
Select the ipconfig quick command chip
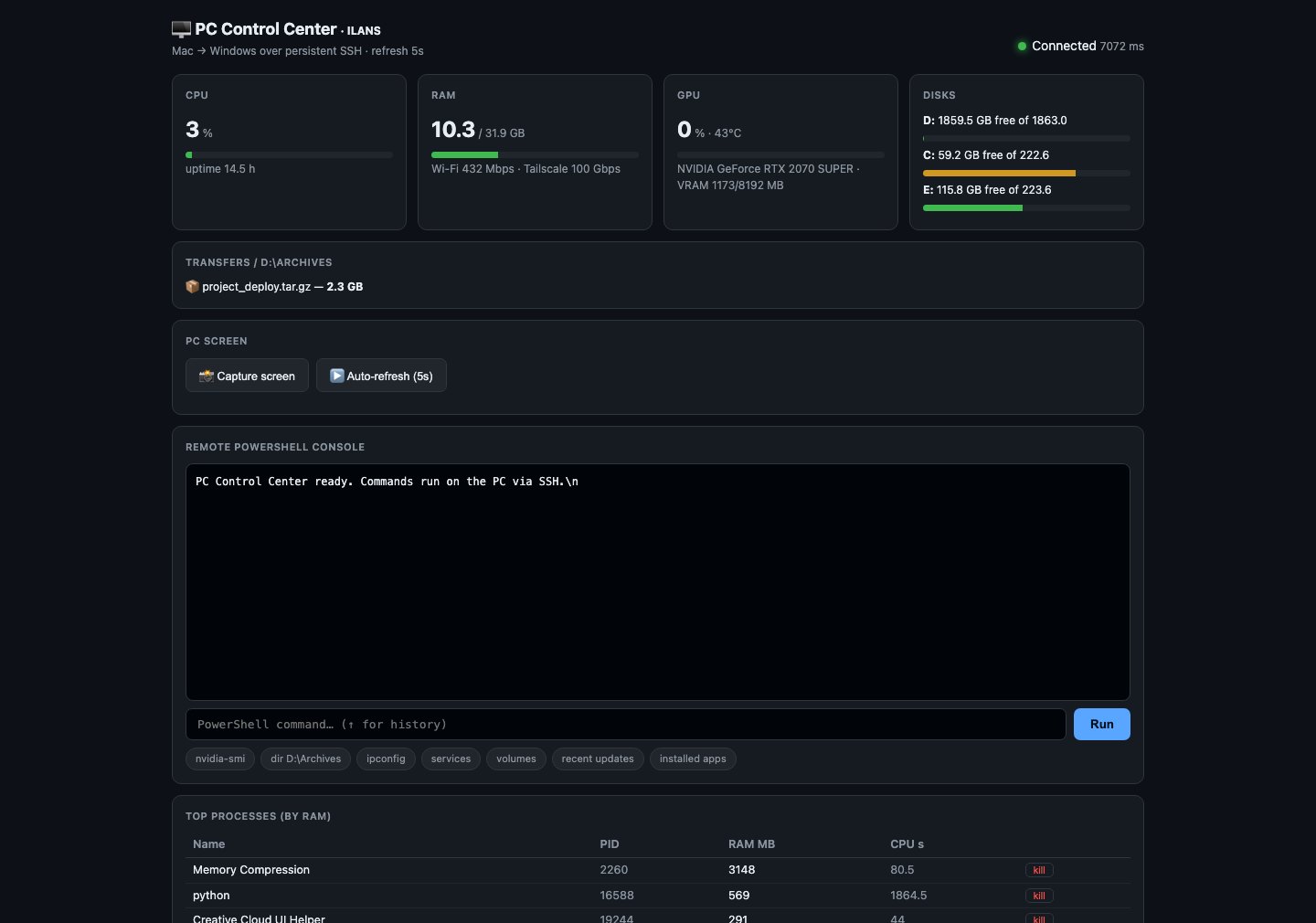[386, 759]
